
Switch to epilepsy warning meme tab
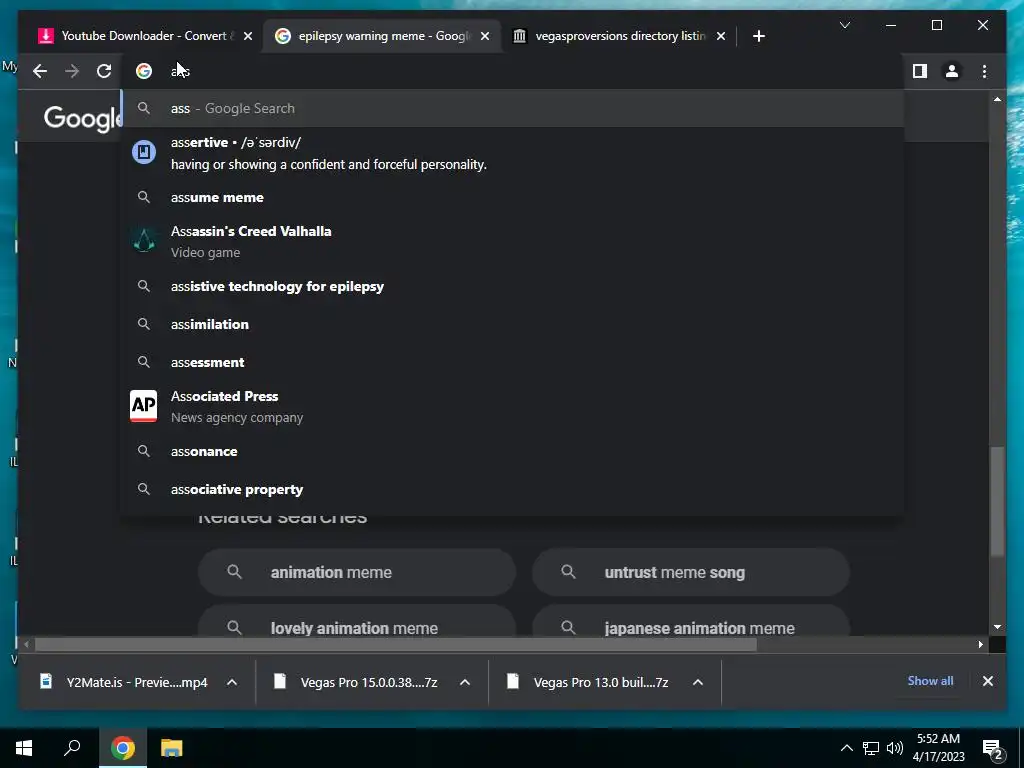coord(382,36)
